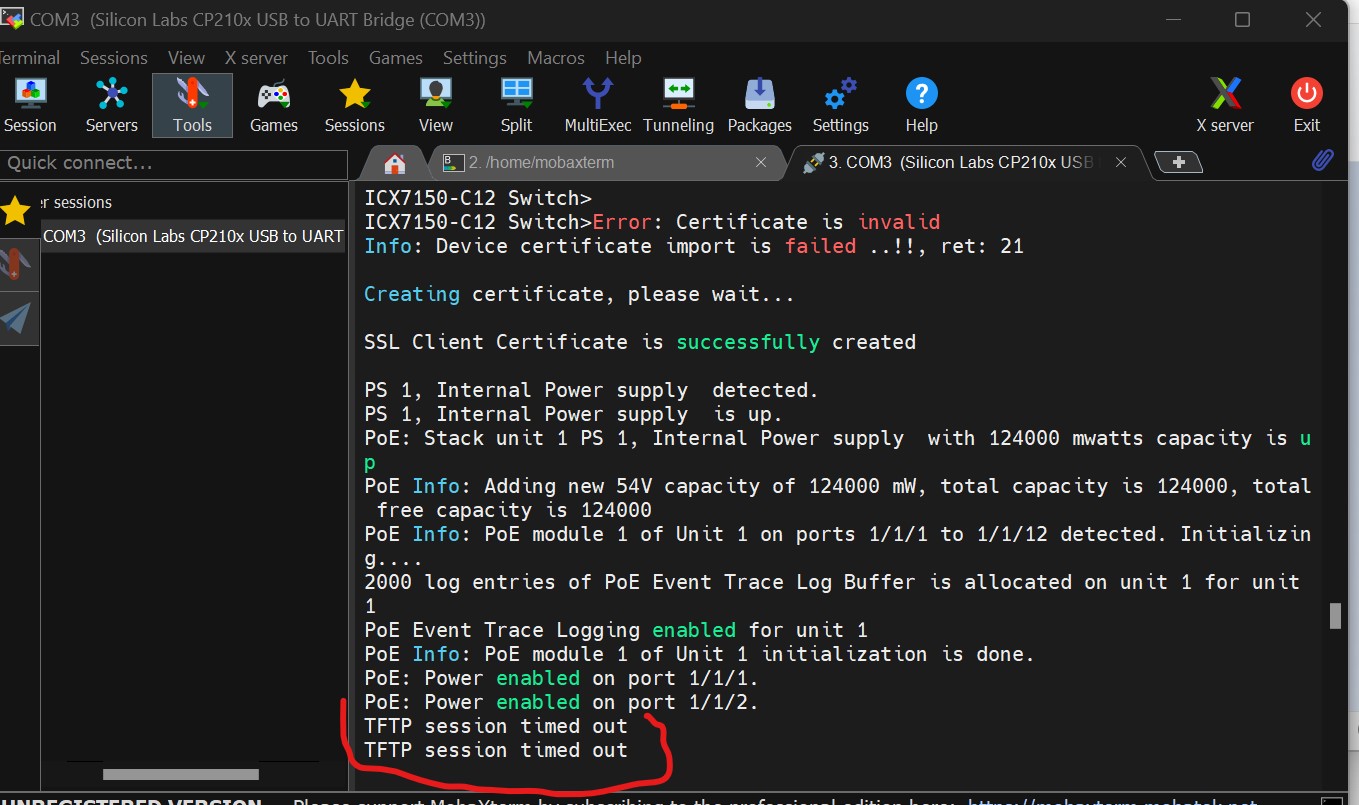Launch the Games toolbar icon

(274, 105)
